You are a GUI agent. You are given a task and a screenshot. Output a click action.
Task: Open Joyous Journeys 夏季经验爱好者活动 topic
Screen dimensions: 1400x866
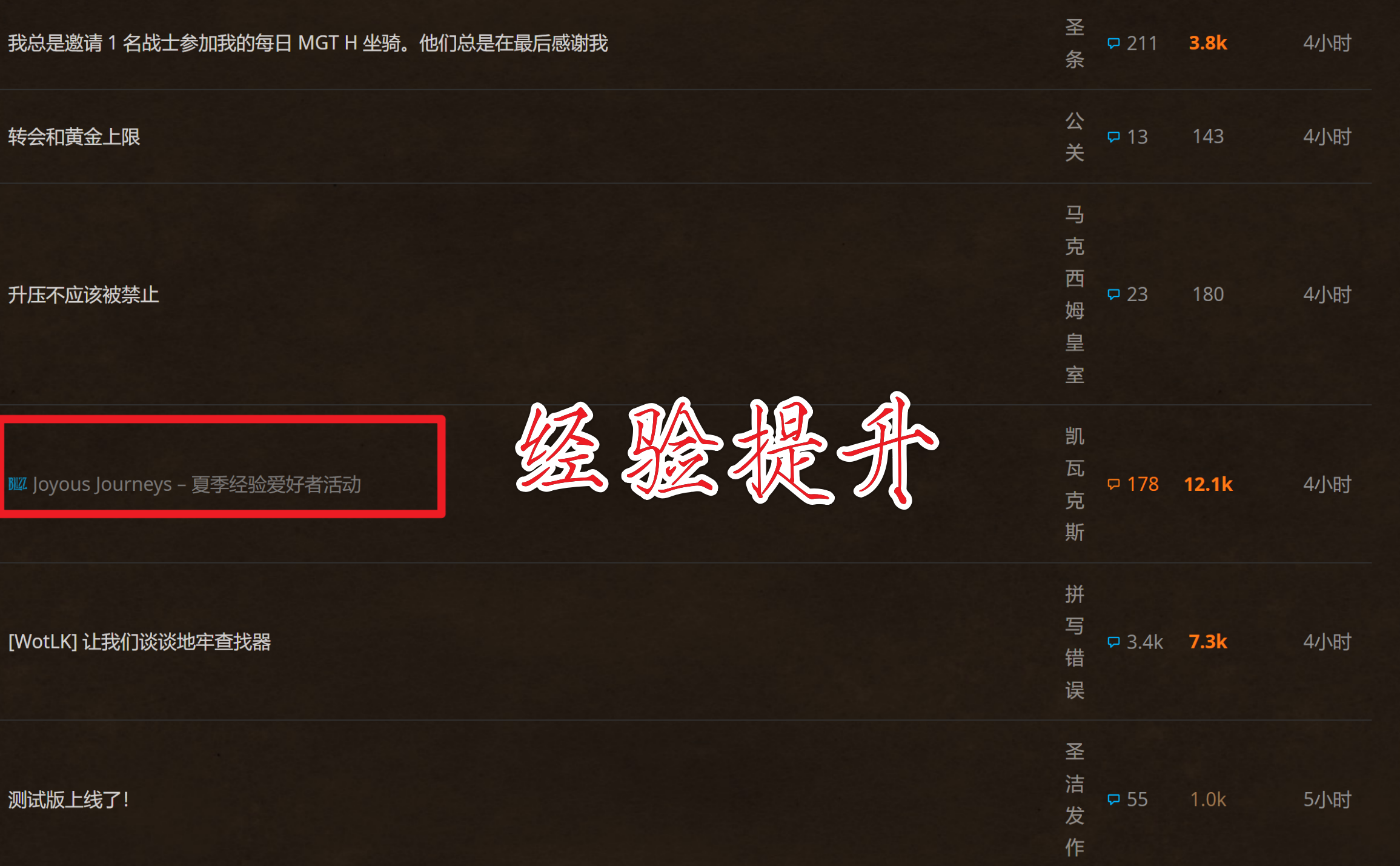pos(197,484)
